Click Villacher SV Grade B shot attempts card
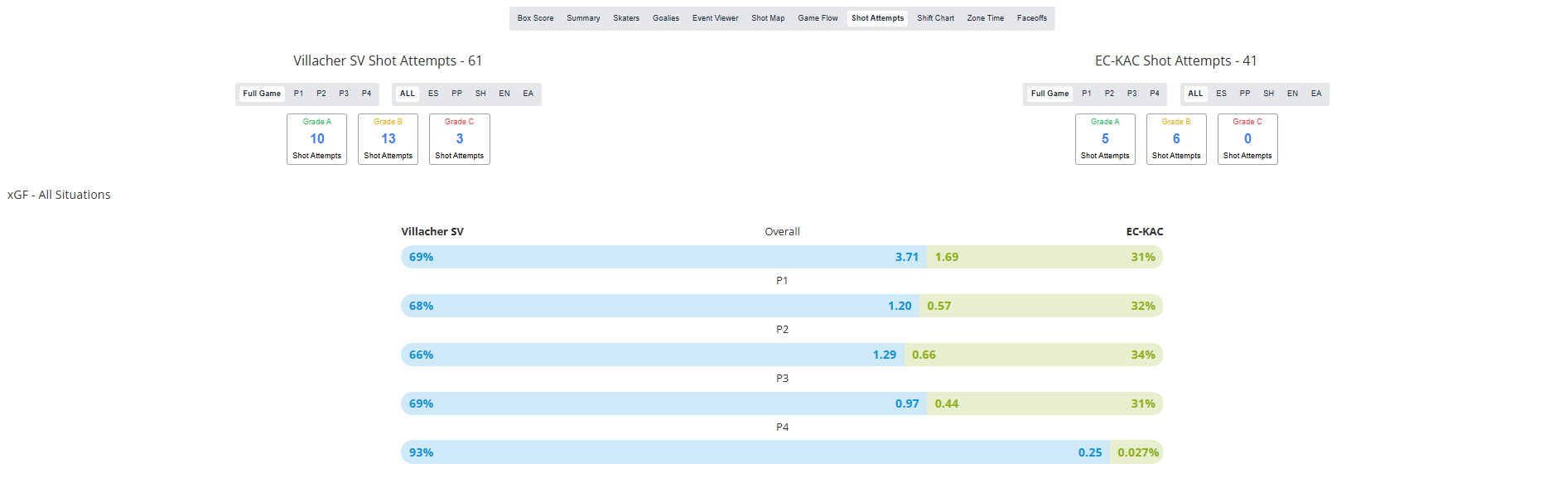This screenshot has height=488, width=1568. [388, 139]
